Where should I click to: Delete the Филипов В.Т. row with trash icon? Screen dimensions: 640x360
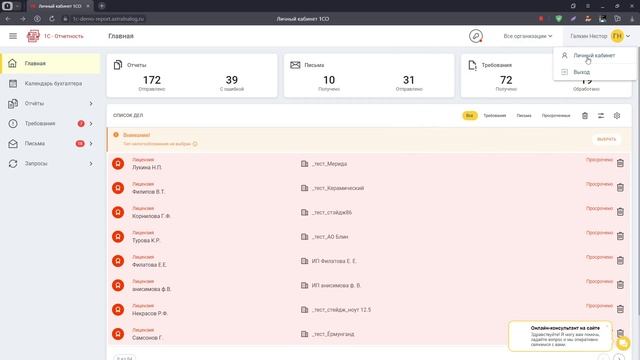[620, 187]
